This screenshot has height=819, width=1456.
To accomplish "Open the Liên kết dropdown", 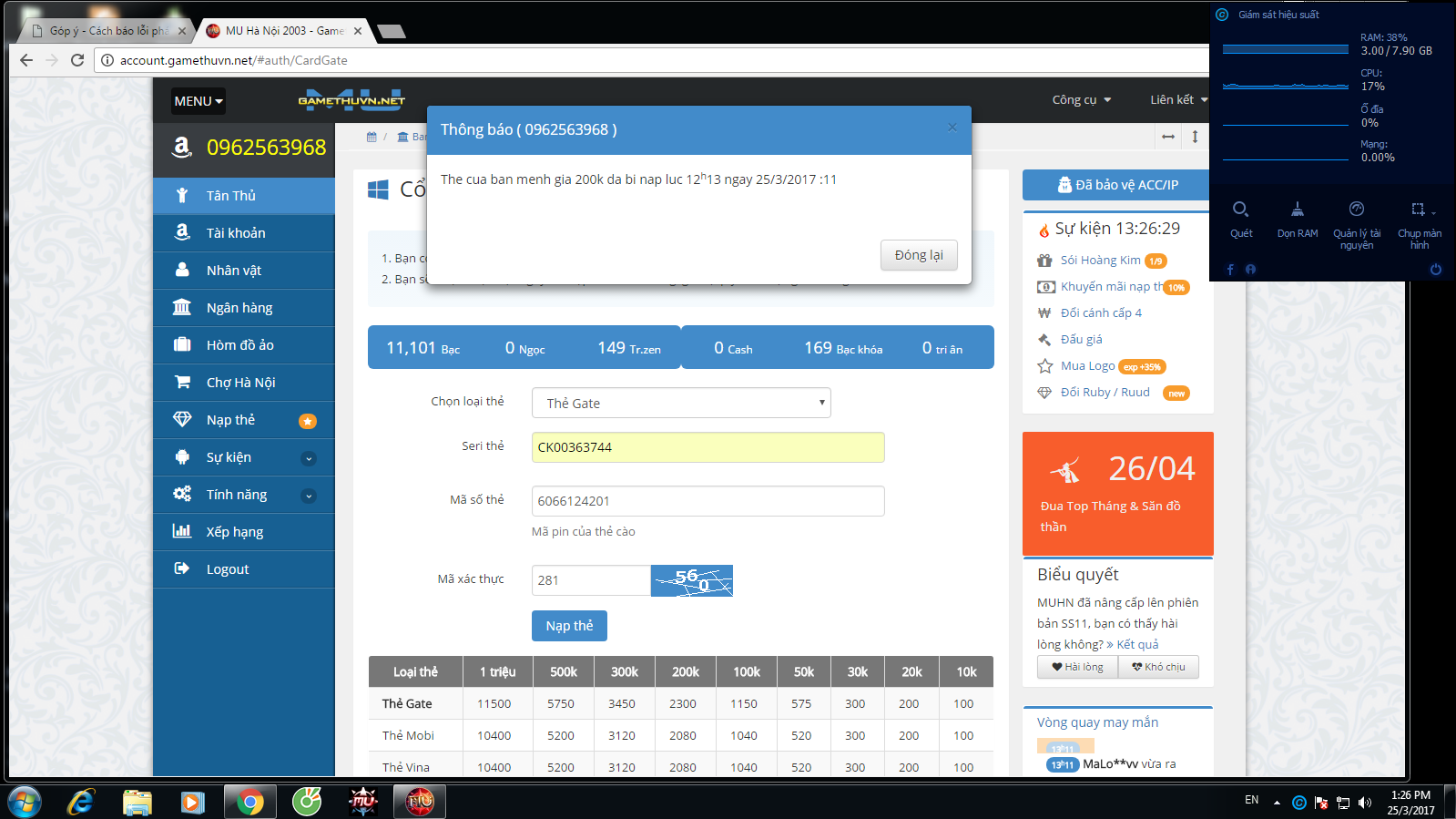I will pos(1178,100).
